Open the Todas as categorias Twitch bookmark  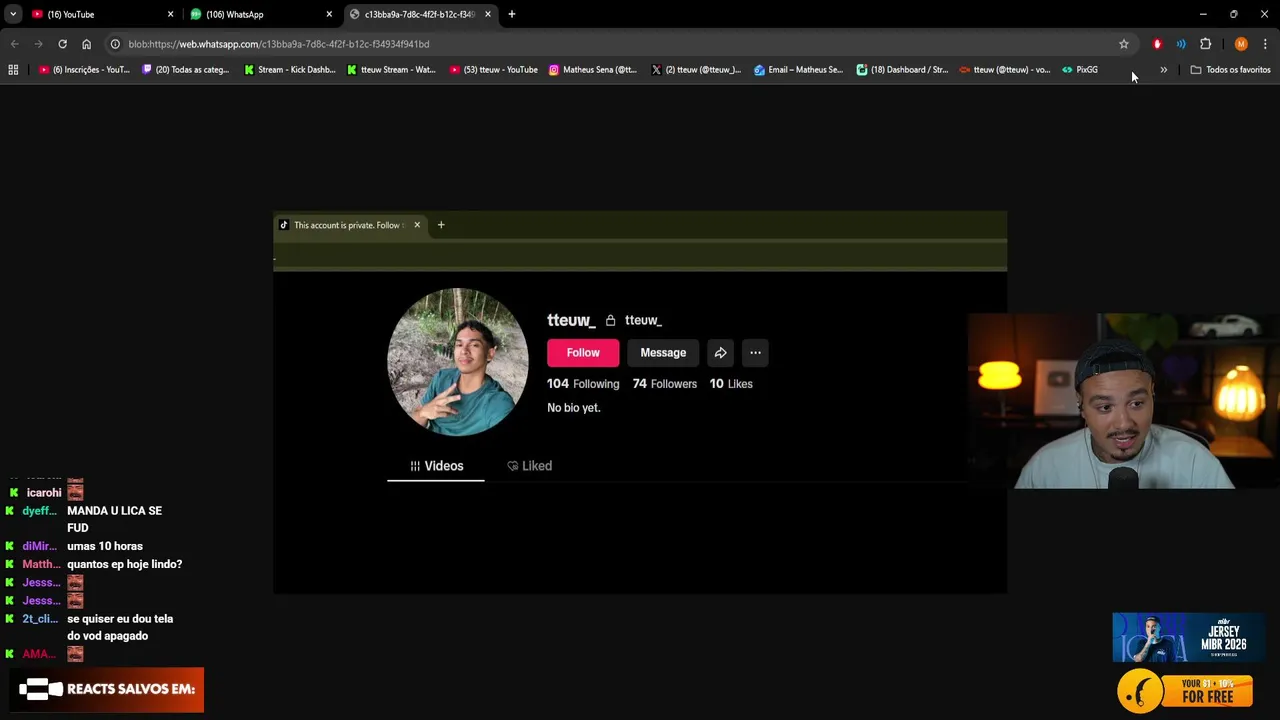click(x=186, y=70)
